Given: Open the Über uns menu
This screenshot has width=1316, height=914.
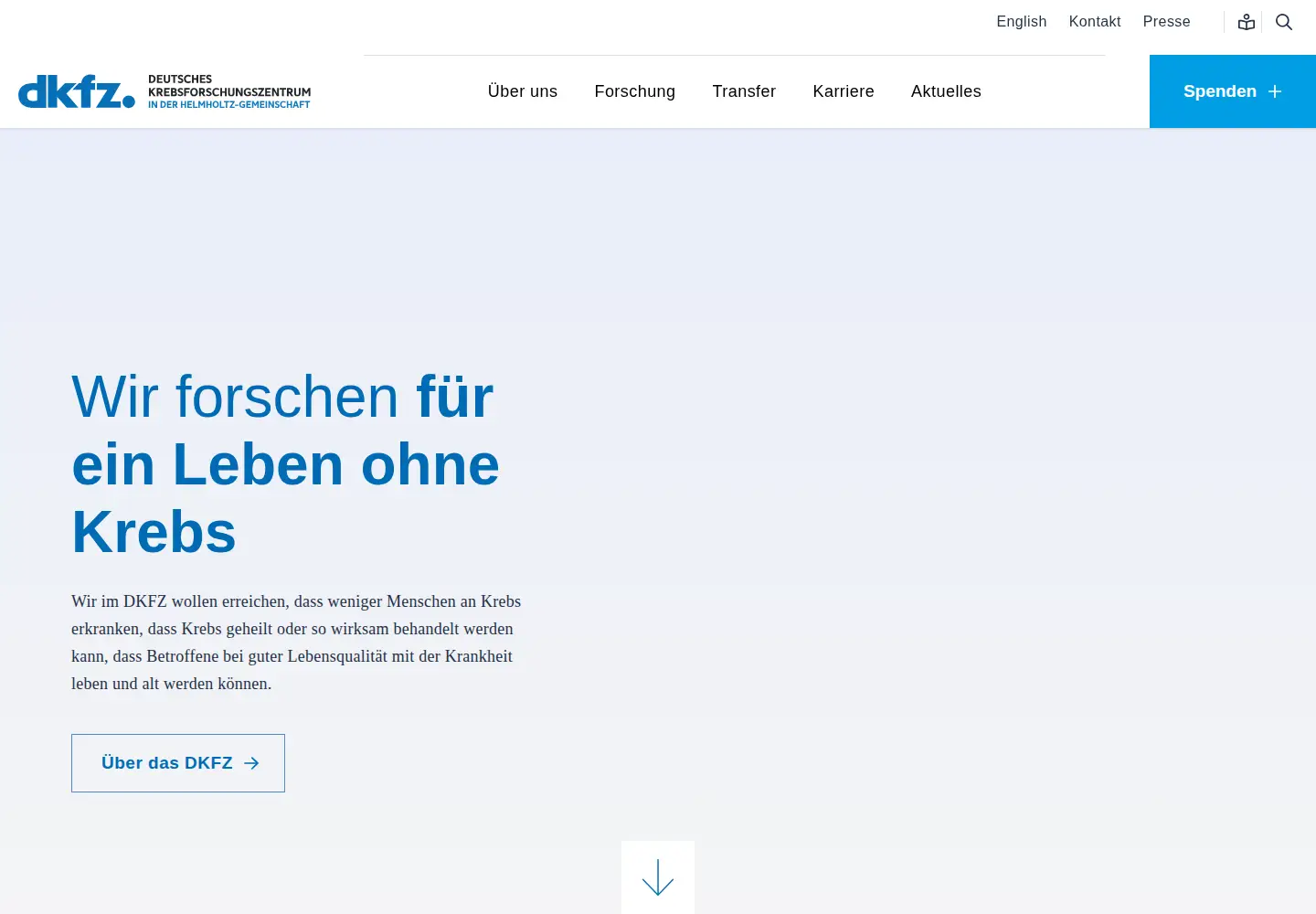Looking at the screenshot, I should coord(523,91).
